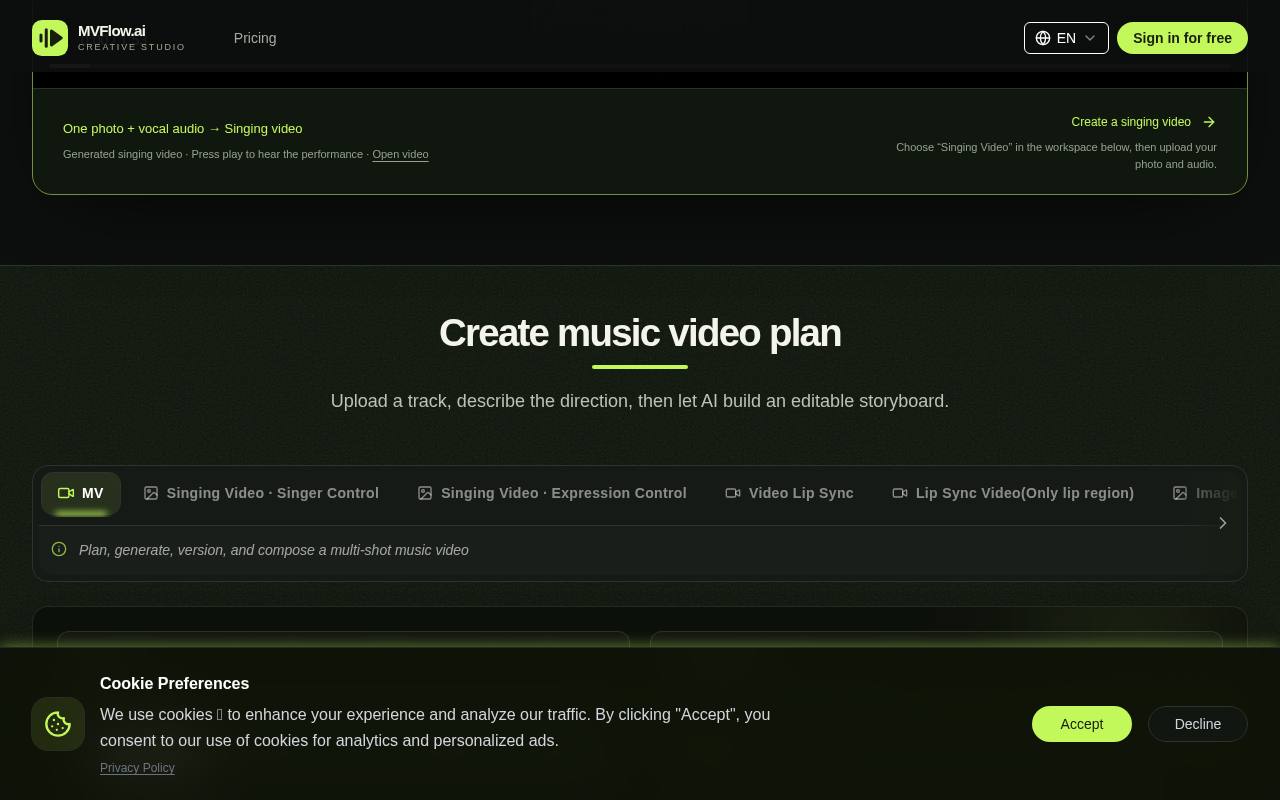Click the Create a singing video link

coord(1143,122)
